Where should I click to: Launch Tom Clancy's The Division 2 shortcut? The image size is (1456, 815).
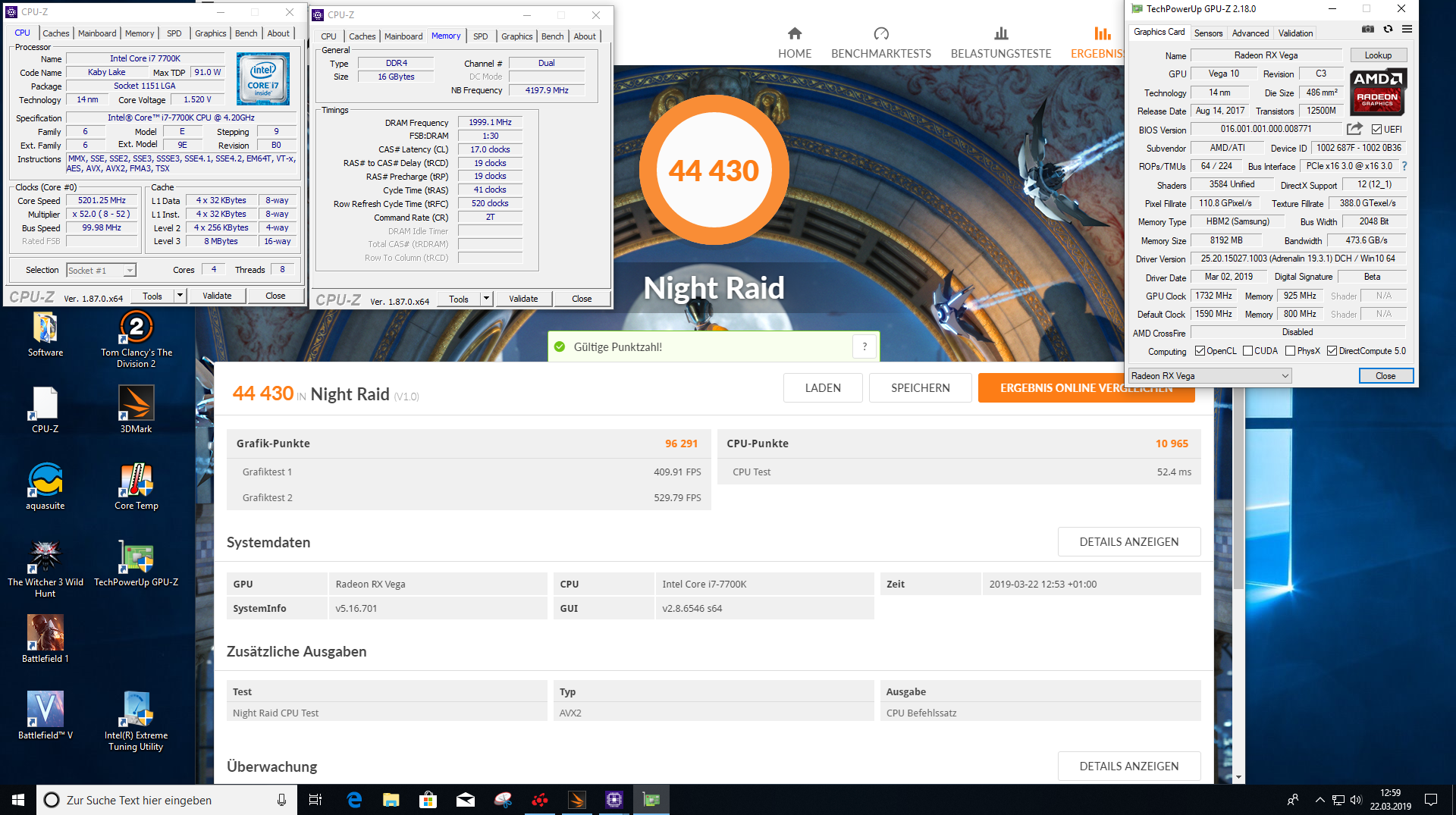click(136, 339)
